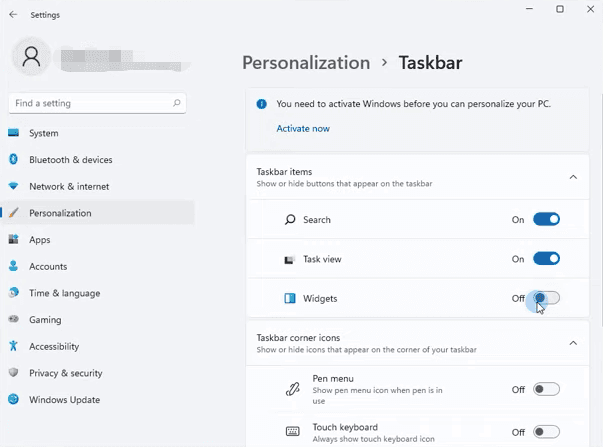Viewport: 603px width, 447px height.
Task: Click the Windows Update icon
Action: point(13,399)
